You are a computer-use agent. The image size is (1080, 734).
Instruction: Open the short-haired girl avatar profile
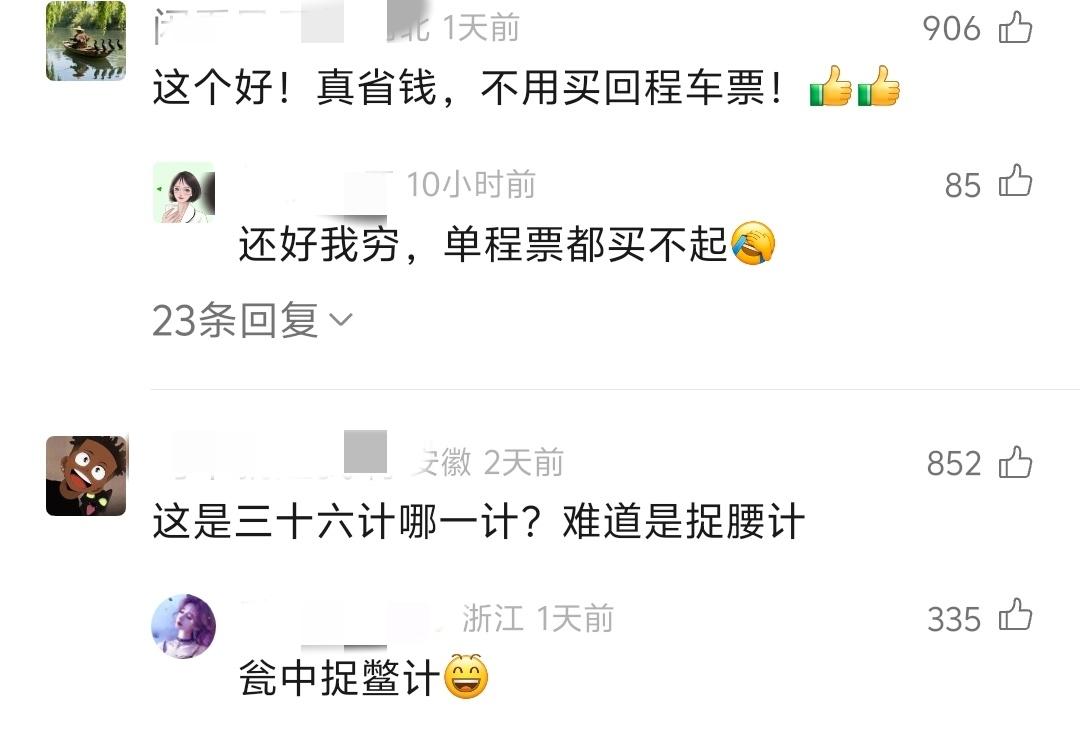coord(184,193)
